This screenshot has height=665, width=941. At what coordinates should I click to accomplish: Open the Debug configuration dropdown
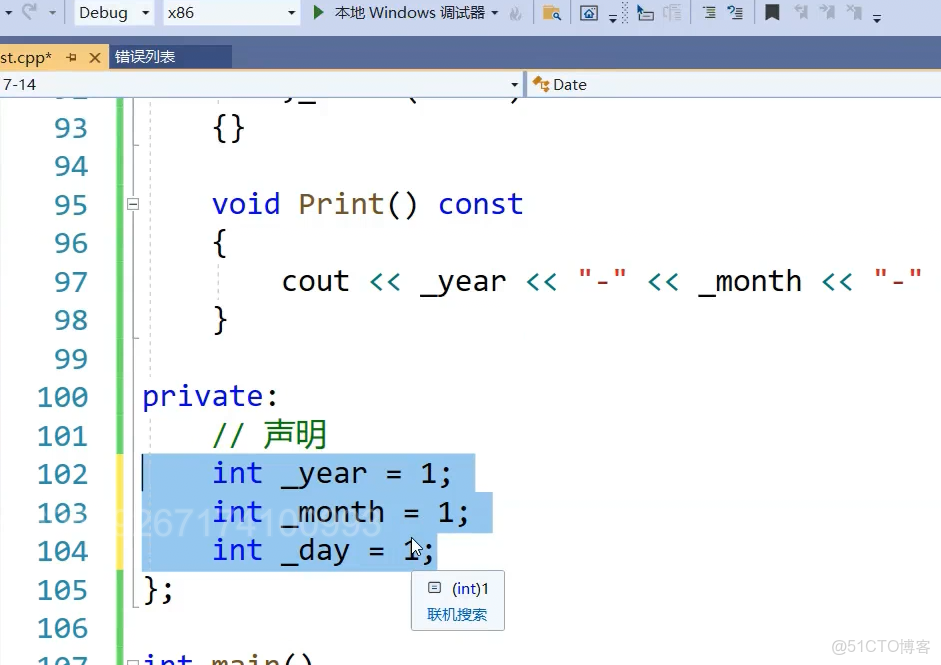[114, 13]
